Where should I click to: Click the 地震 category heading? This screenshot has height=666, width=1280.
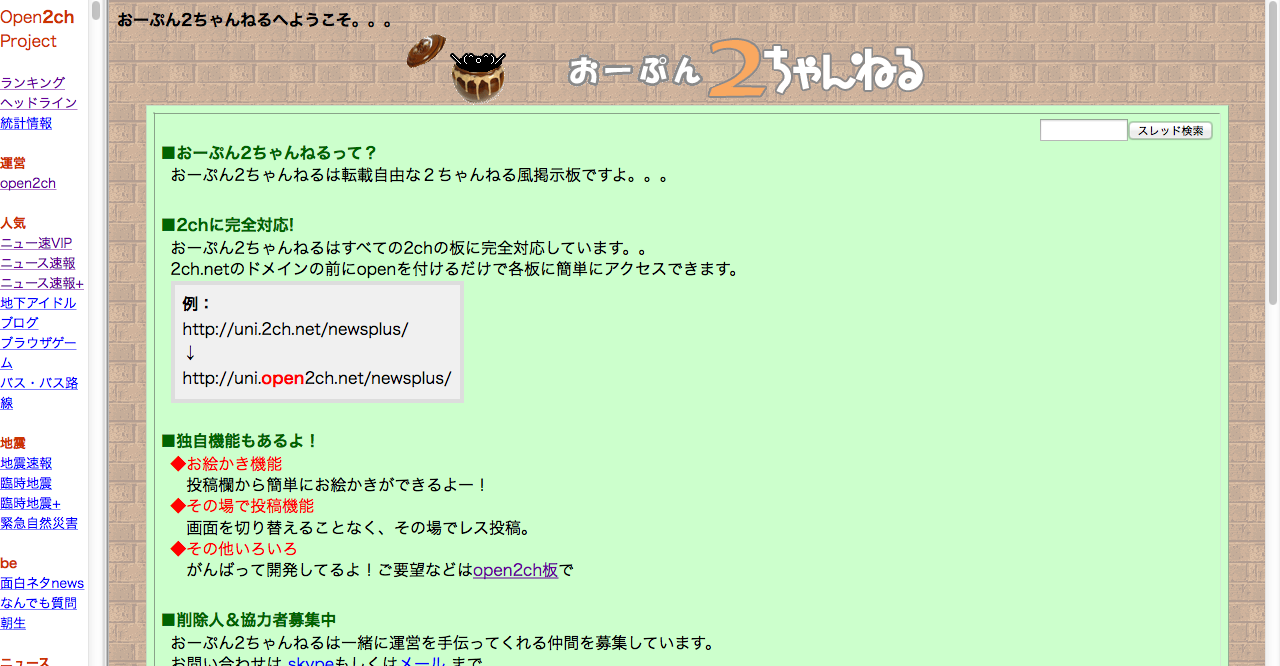click(13, 443)
